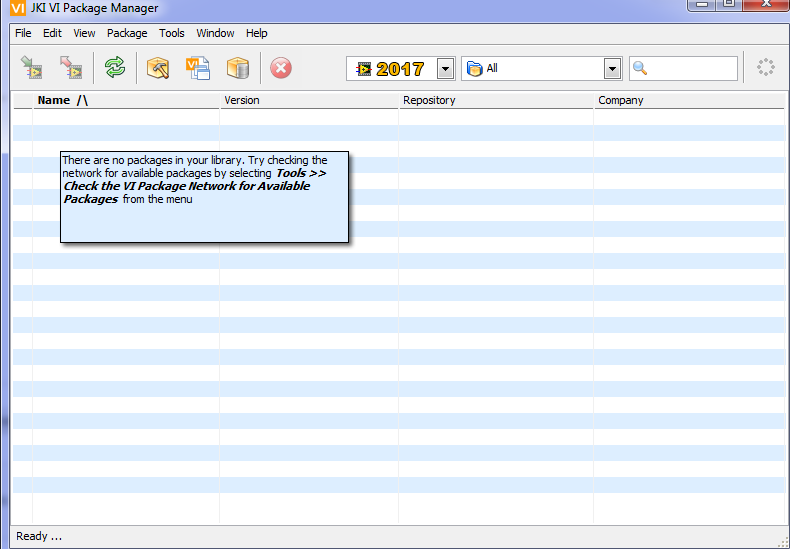Click the busy spinner indicator icon

pos(766,67)
